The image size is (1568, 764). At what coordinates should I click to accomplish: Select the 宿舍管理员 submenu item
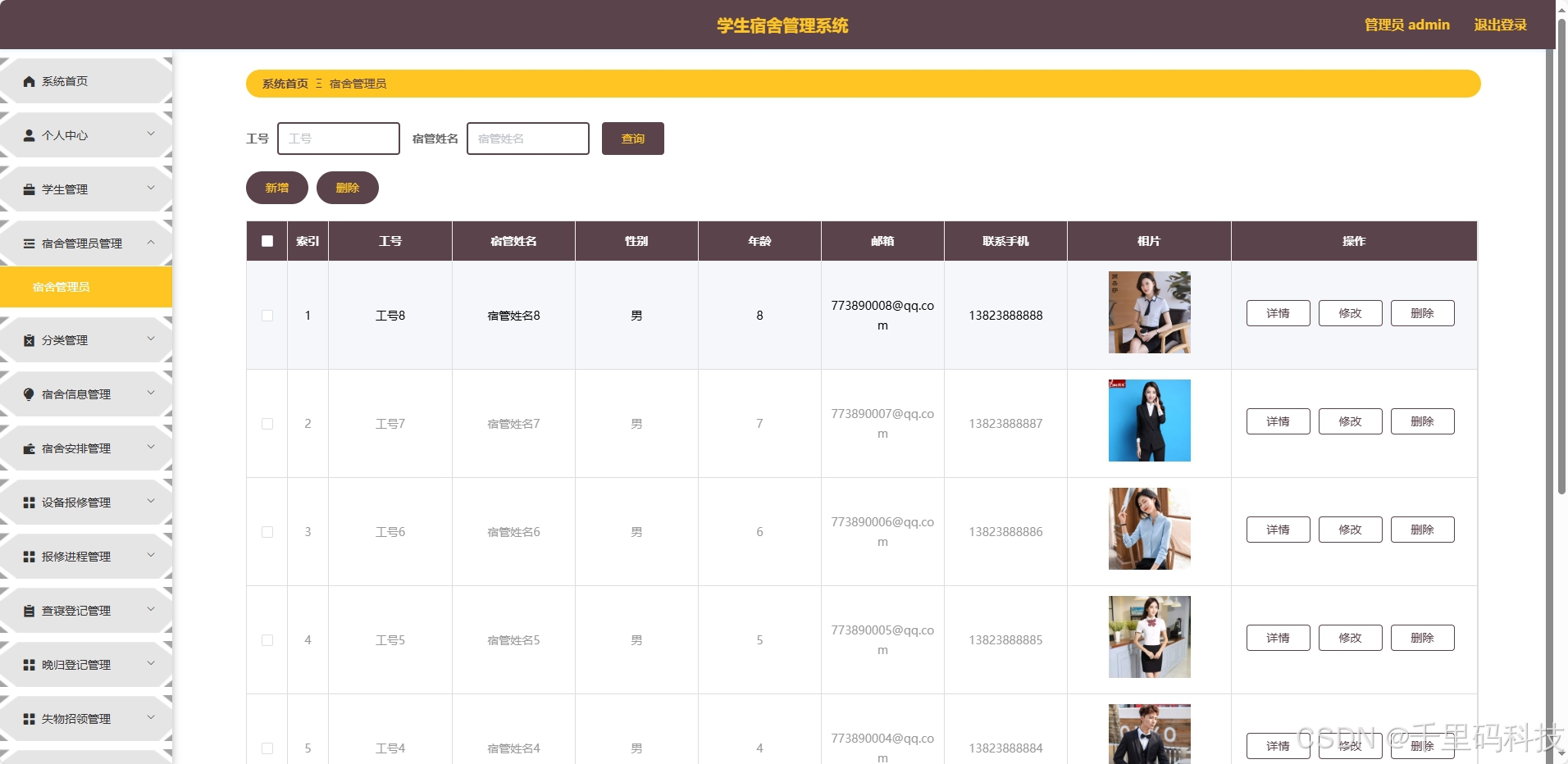[x=86, y=287]
